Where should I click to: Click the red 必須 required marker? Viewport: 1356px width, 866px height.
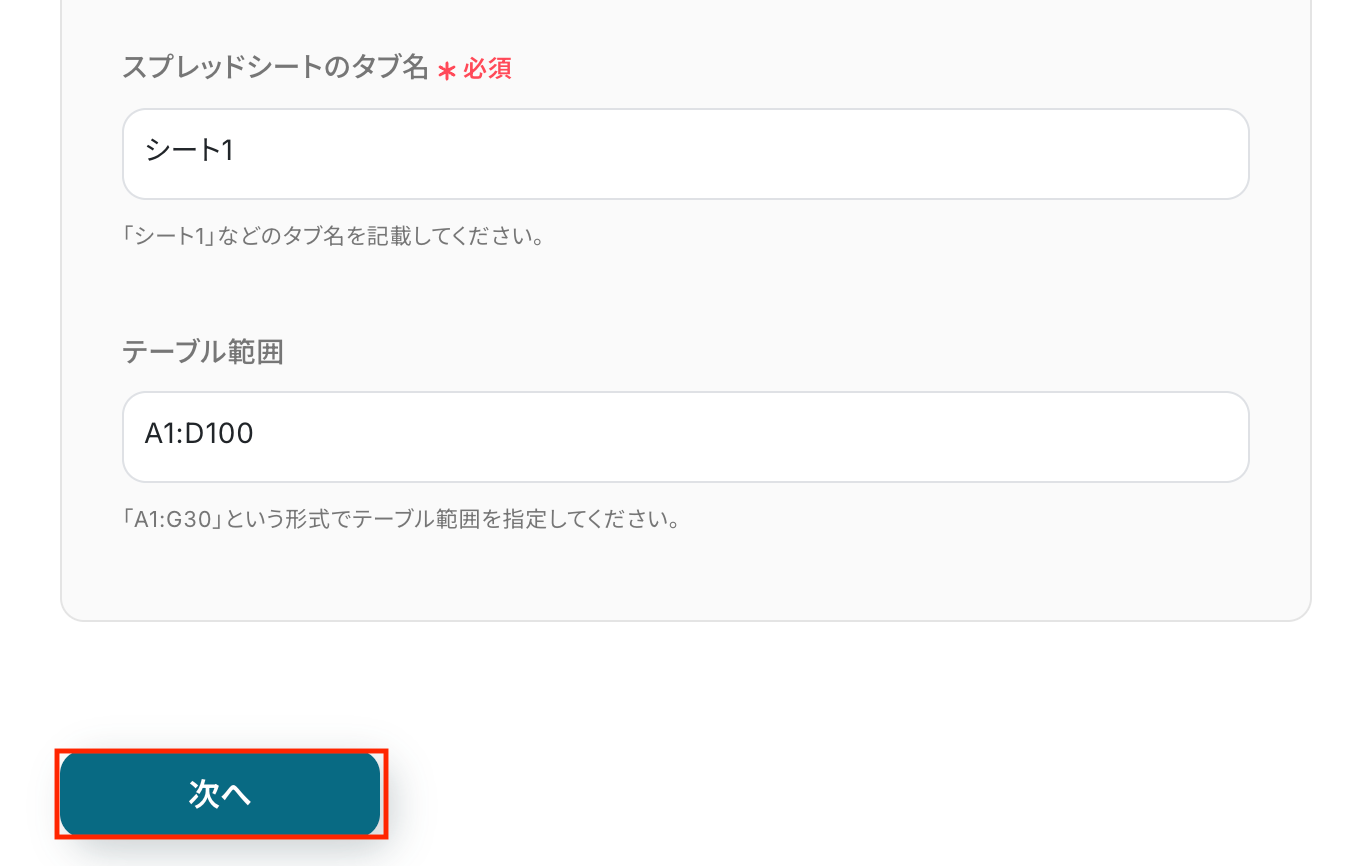point(487,69)
